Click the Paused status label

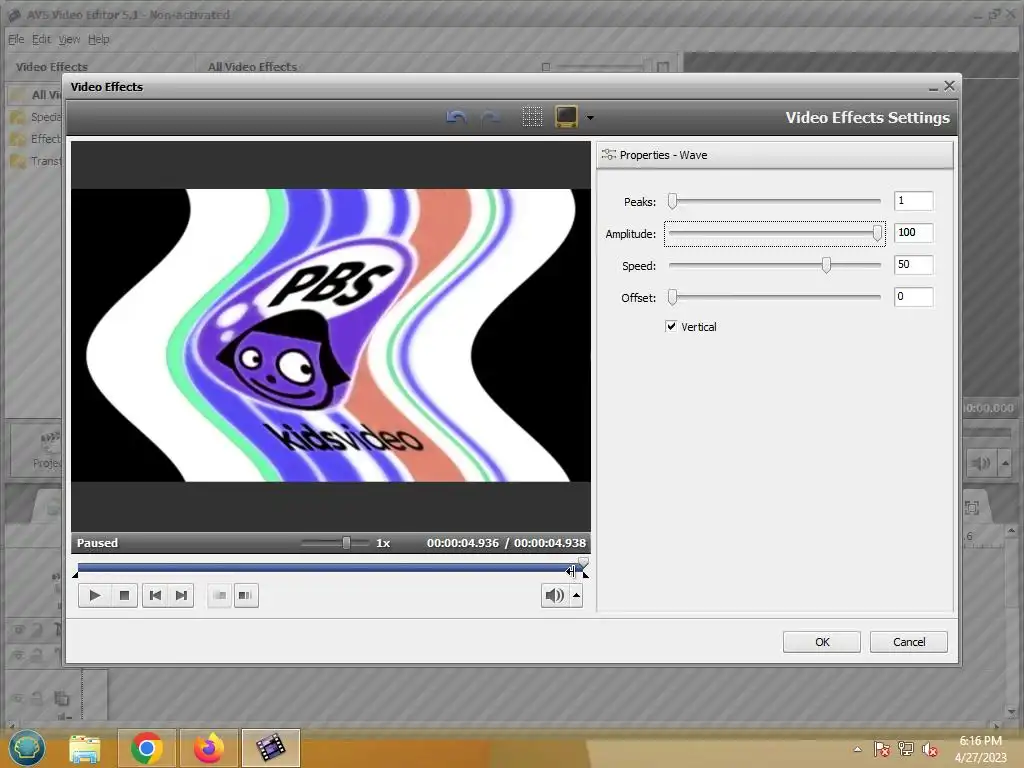[x=97, y=543]
